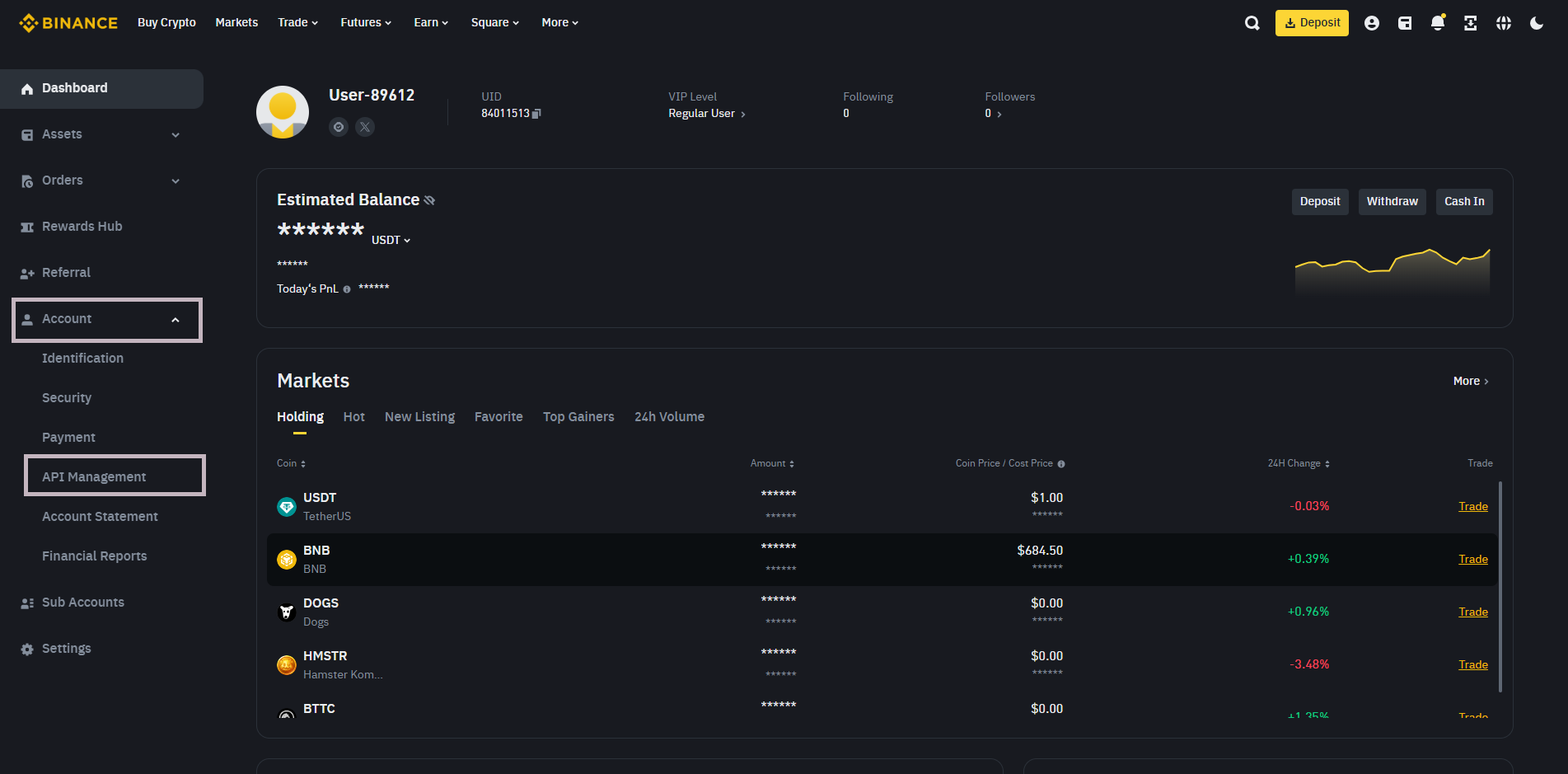Click Deposit in Estimated Balance card
This screenshot has height=774, width=1568.
click(1320, 202)
